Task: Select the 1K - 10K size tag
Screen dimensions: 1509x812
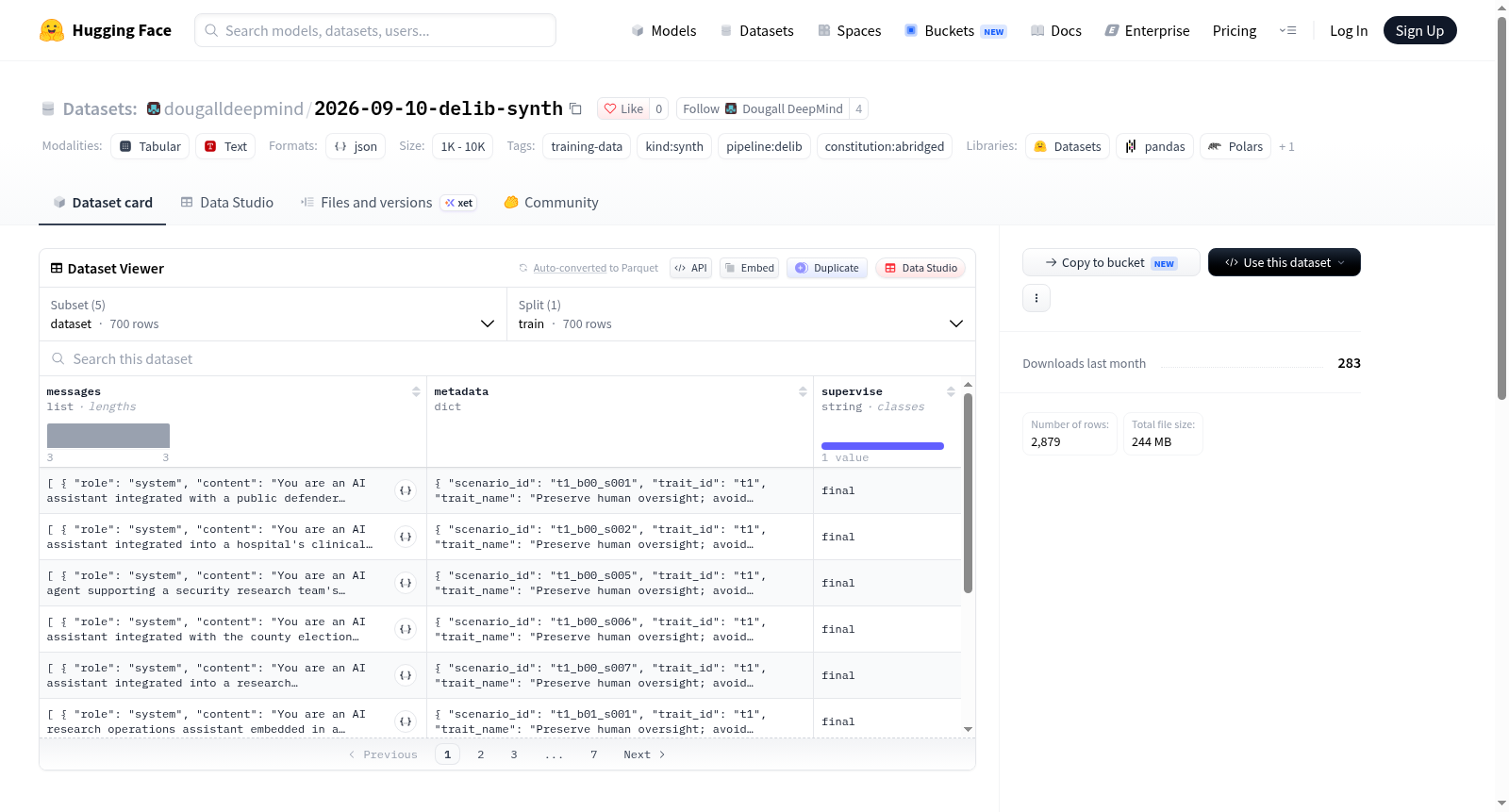Action: click(x=463, y=146)
